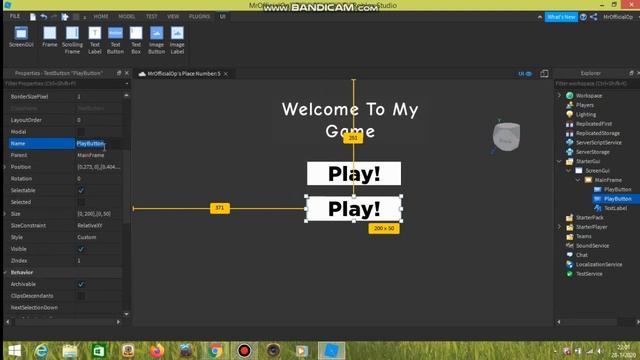Undock the Properties panel
640x360 pixels.
coord(119,73)
